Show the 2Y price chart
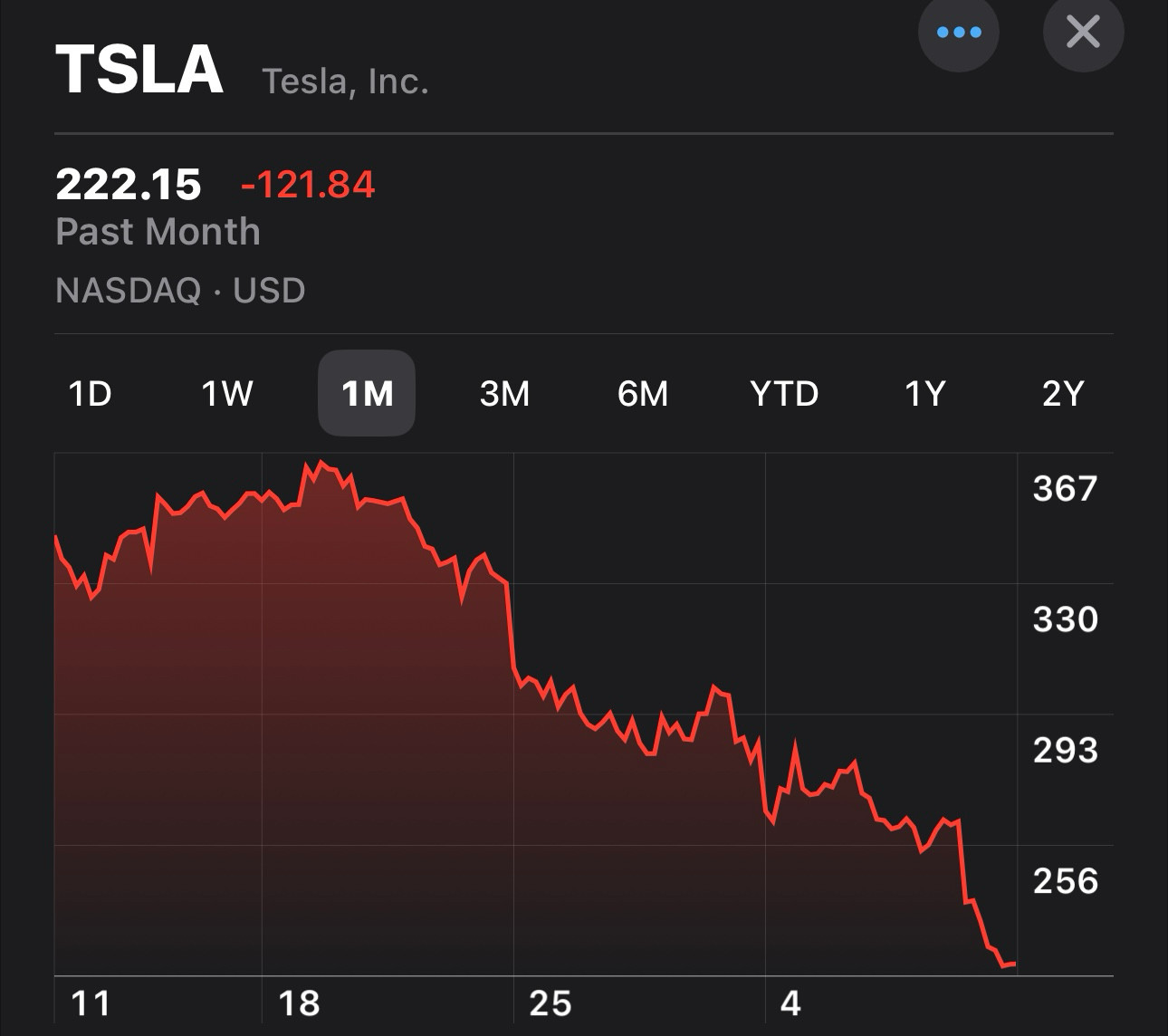The image size is (1168, 1036). click(x=1063, y=393)
